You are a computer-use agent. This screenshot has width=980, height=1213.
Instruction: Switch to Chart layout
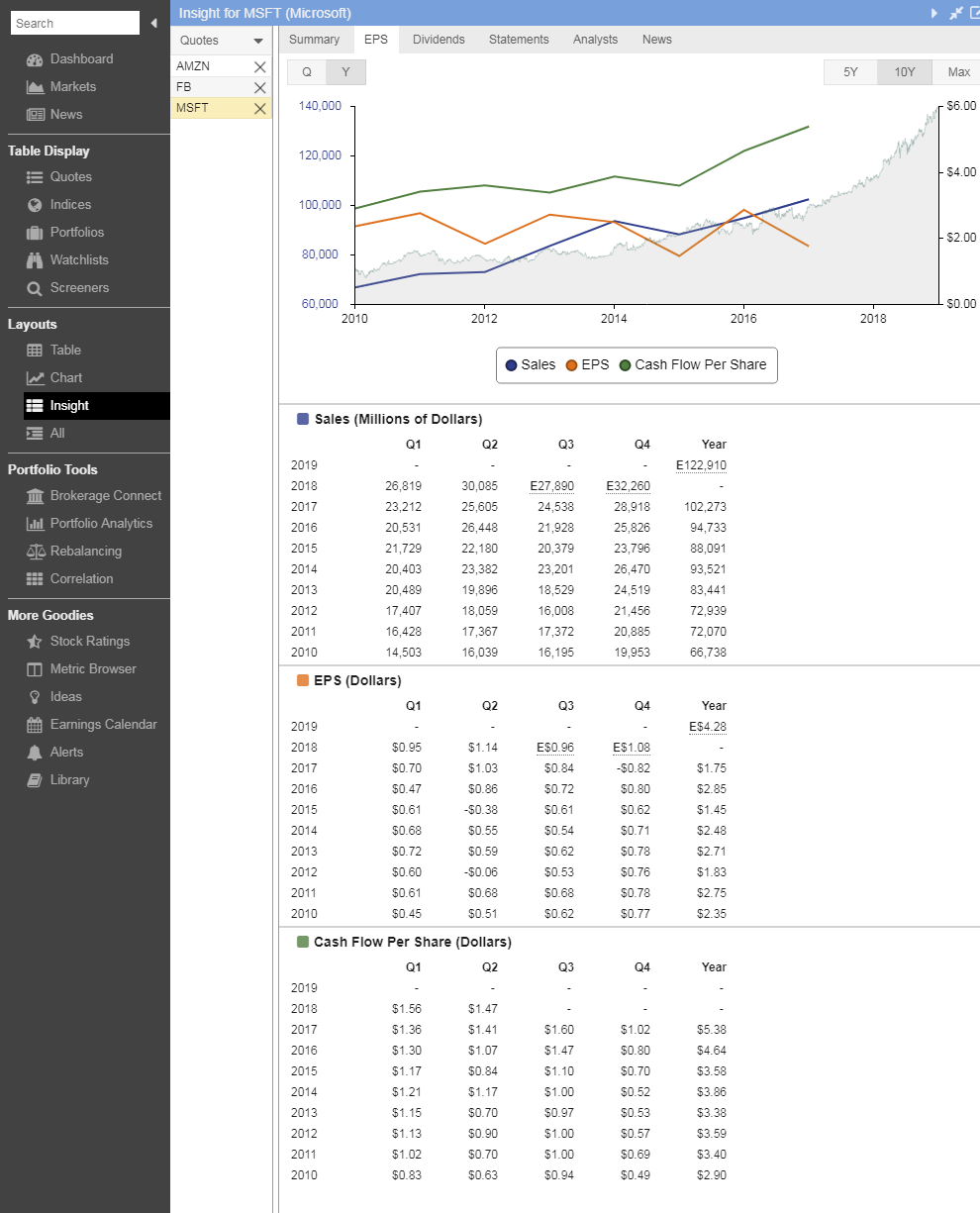[53, 378]
